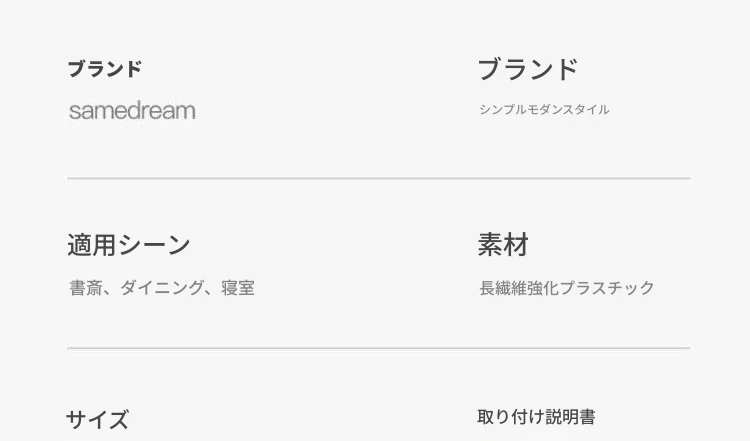This screenshot has width=750, height=441.
Task: Click the divider line below the samedream row
Action: click(378, 178)
